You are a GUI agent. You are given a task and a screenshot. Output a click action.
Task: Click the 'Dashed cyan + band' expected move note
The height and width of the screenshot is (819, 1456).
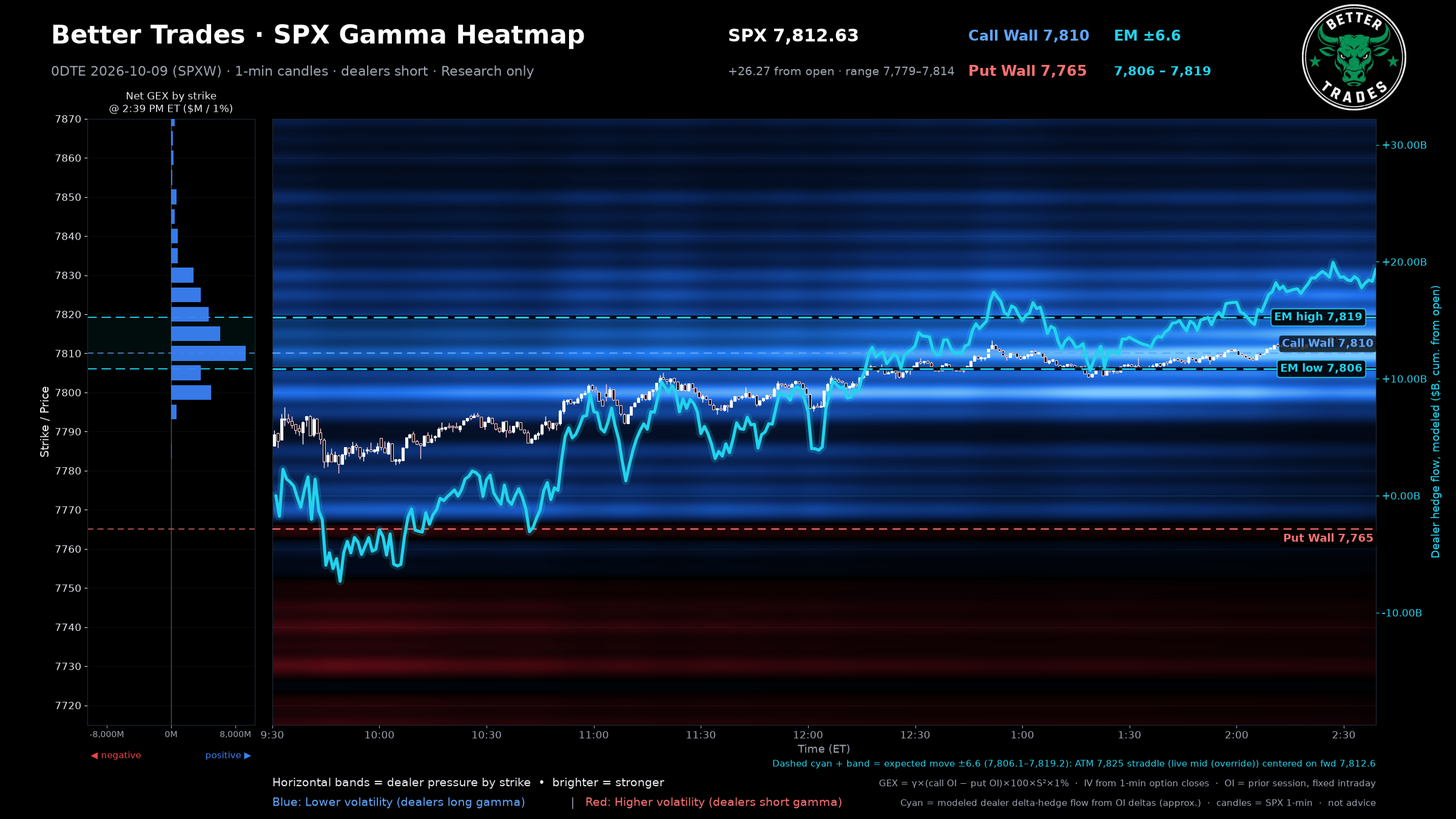pos(1074,764)
